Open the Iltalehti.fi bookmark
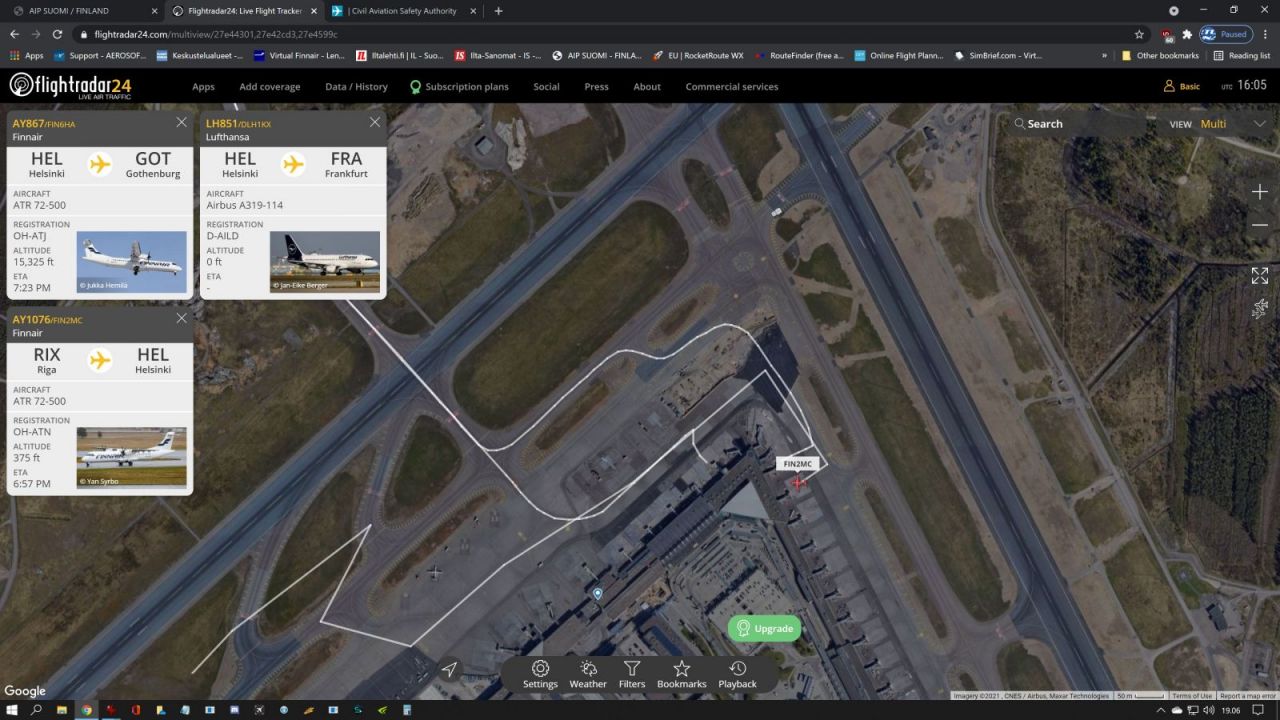This screenshot has height=720, width=1280. pos(400,56)
